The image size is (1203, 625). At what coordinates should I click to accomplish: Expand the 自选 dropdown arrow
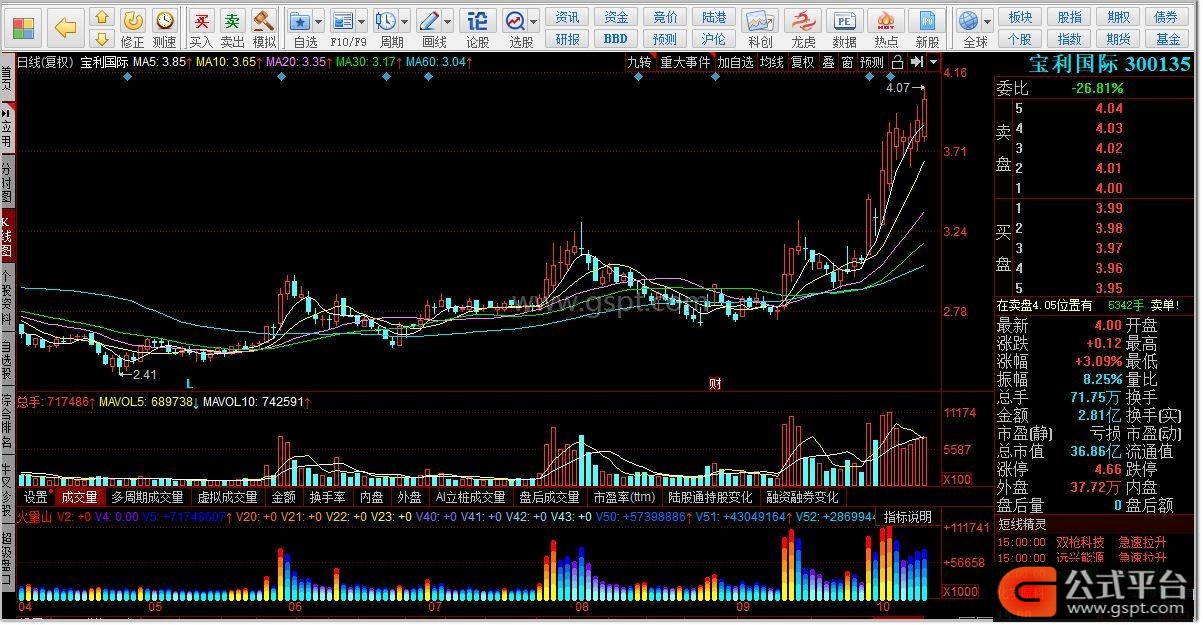click(319, 21)
